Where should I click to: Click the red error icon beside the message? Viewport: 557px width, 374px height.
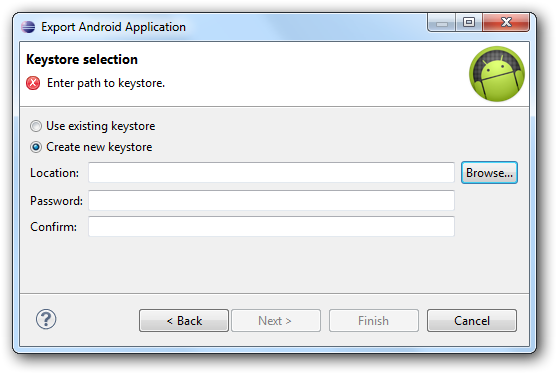(33, 83)
